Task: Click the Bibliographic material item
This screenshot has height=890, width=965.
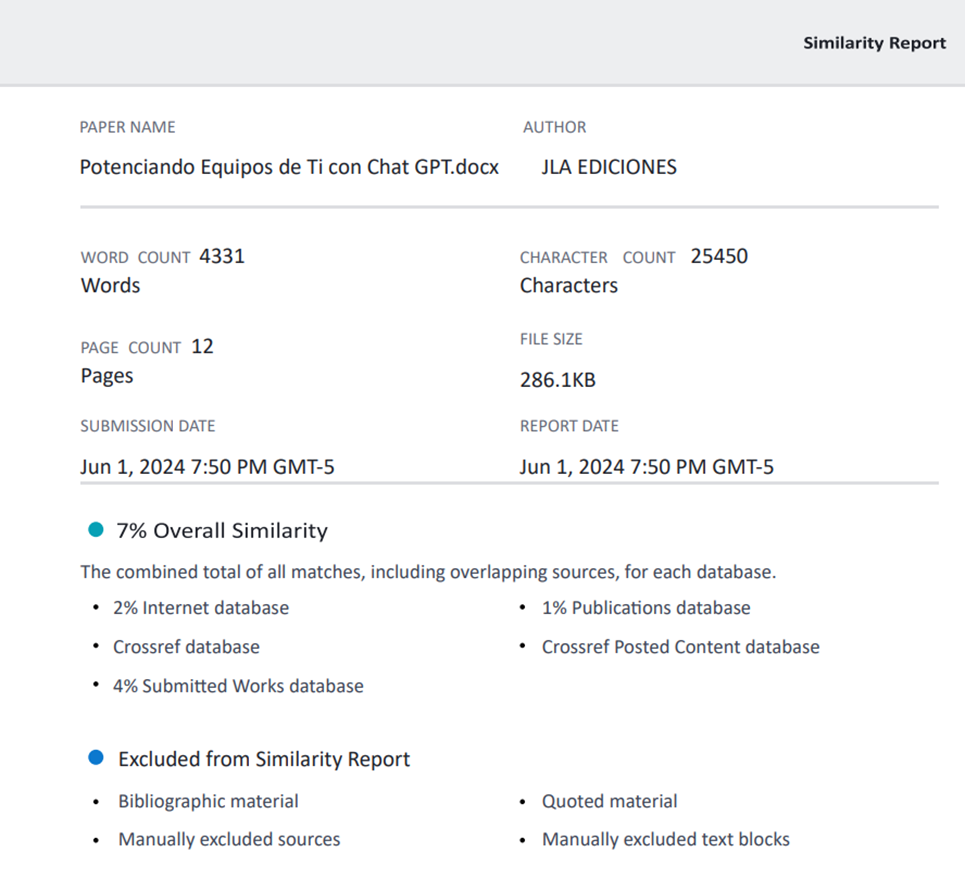Action: [208, 801]
